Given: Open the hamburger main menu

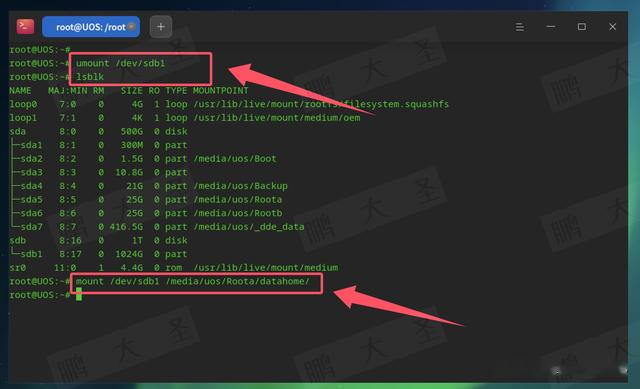Looking at the screenshot, I should [520, 27].
